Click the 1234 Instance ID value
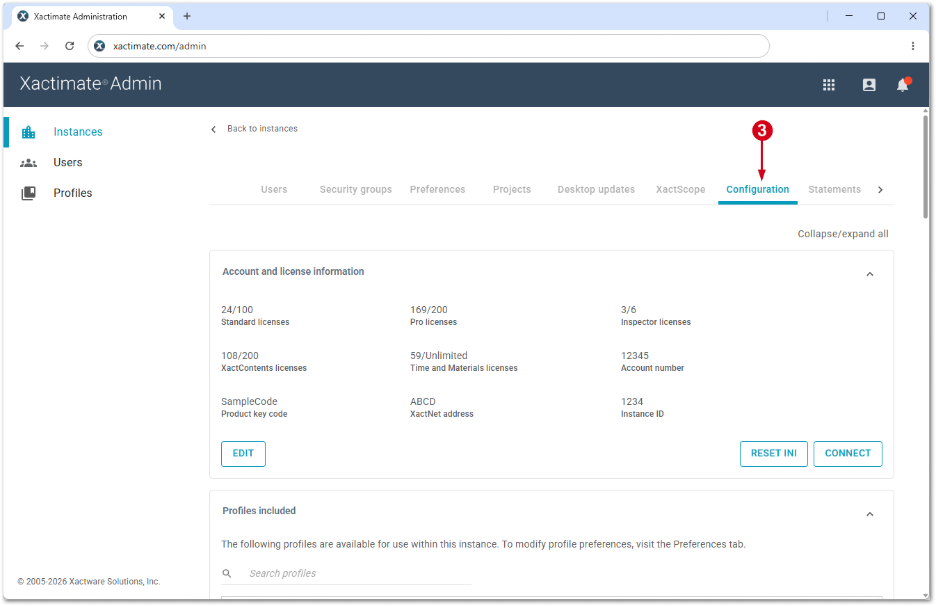 [x=632, y=402]
